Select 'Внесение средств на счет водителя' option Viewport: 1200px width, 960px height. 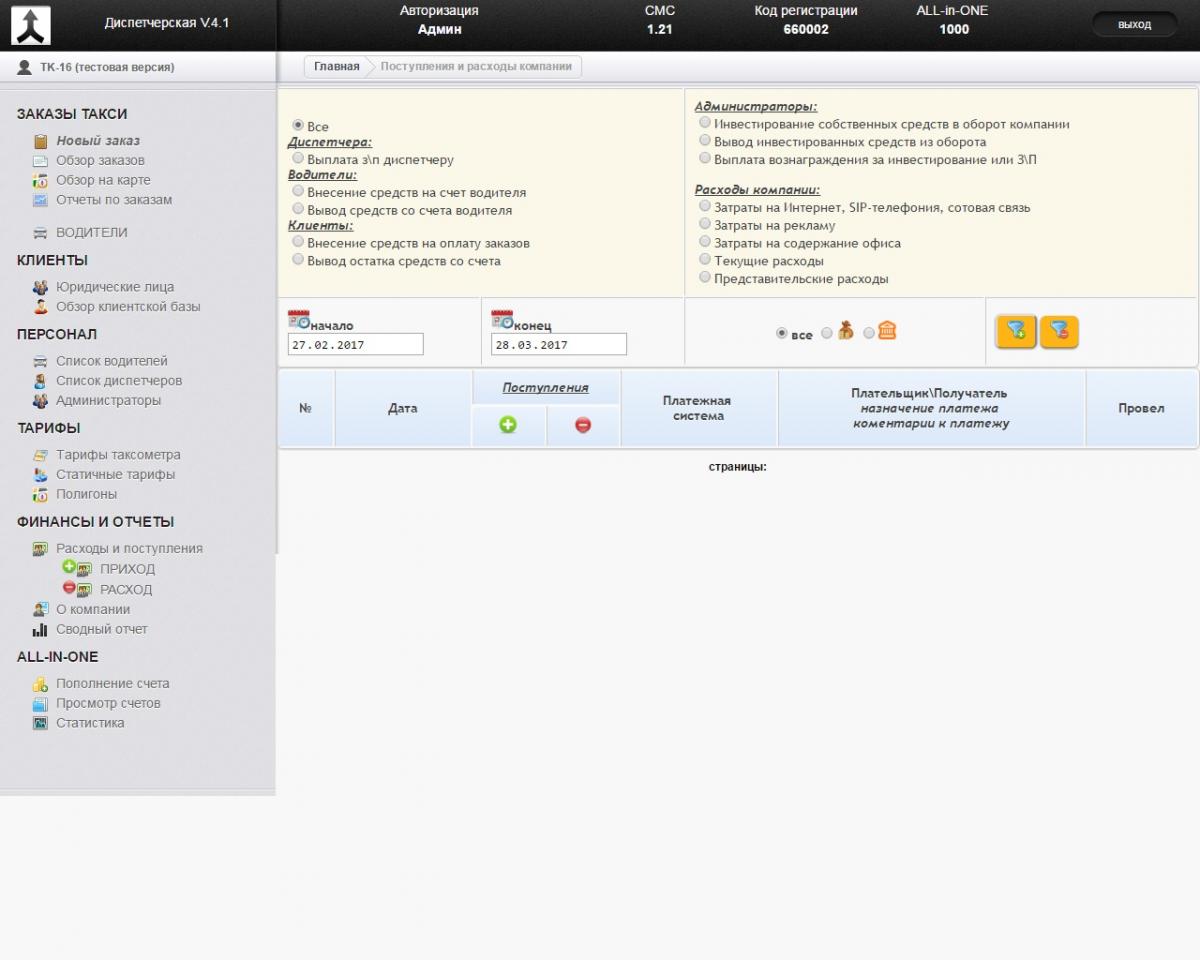click(x=298, y=191)
